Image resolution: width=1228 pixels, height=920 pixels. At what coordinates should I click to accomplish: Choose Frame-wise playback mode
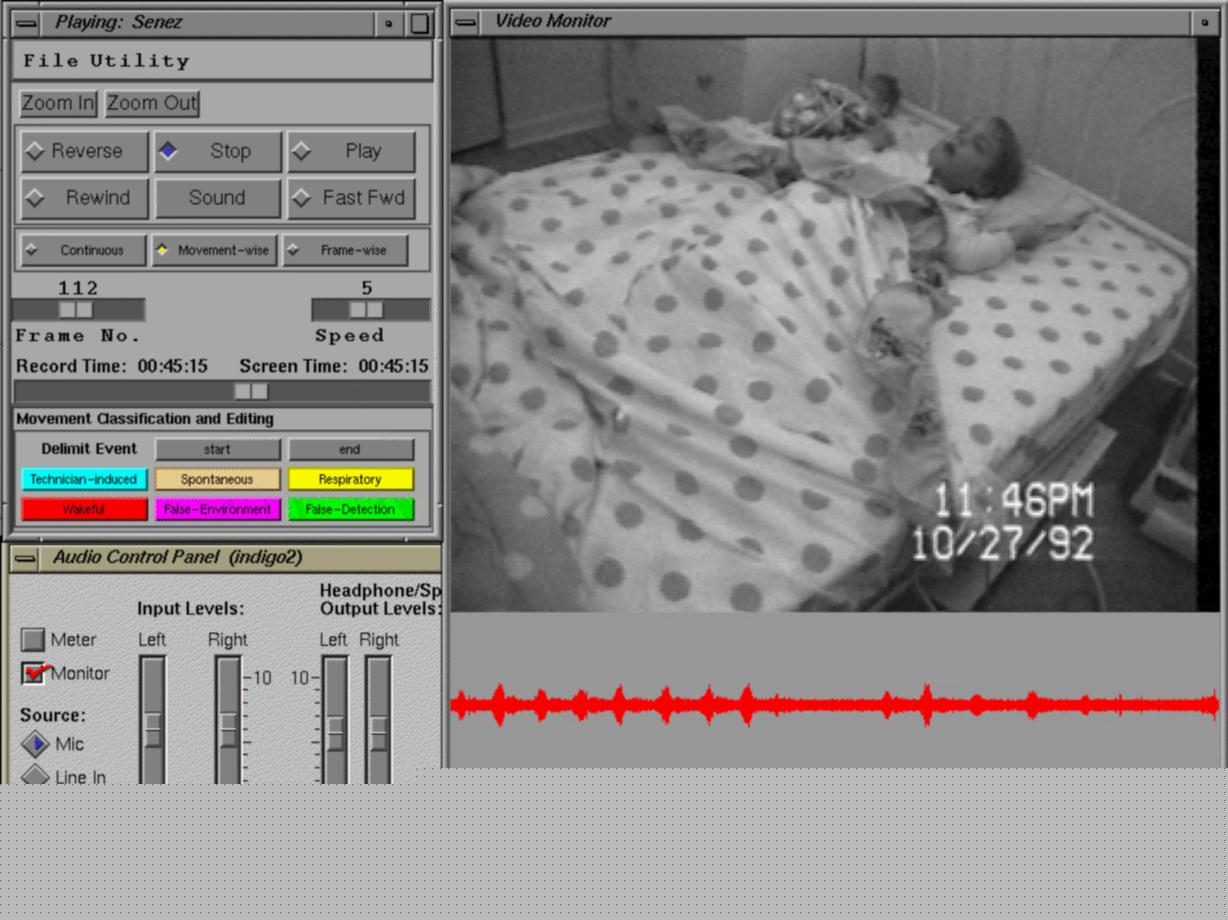pyautogui.click(x=345, y=250)
